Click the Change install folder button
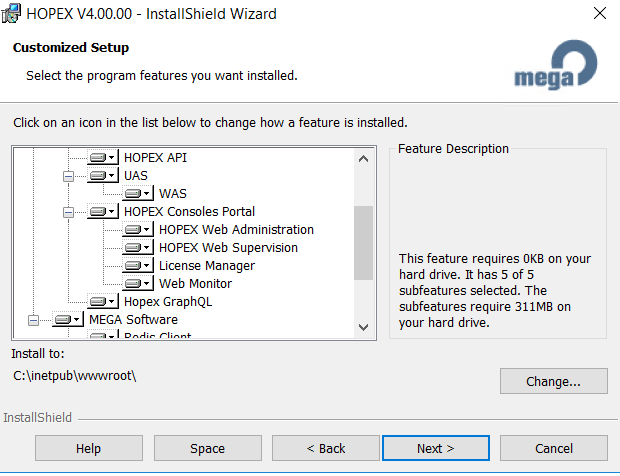 pyautogui.click(x=553, y=382)
